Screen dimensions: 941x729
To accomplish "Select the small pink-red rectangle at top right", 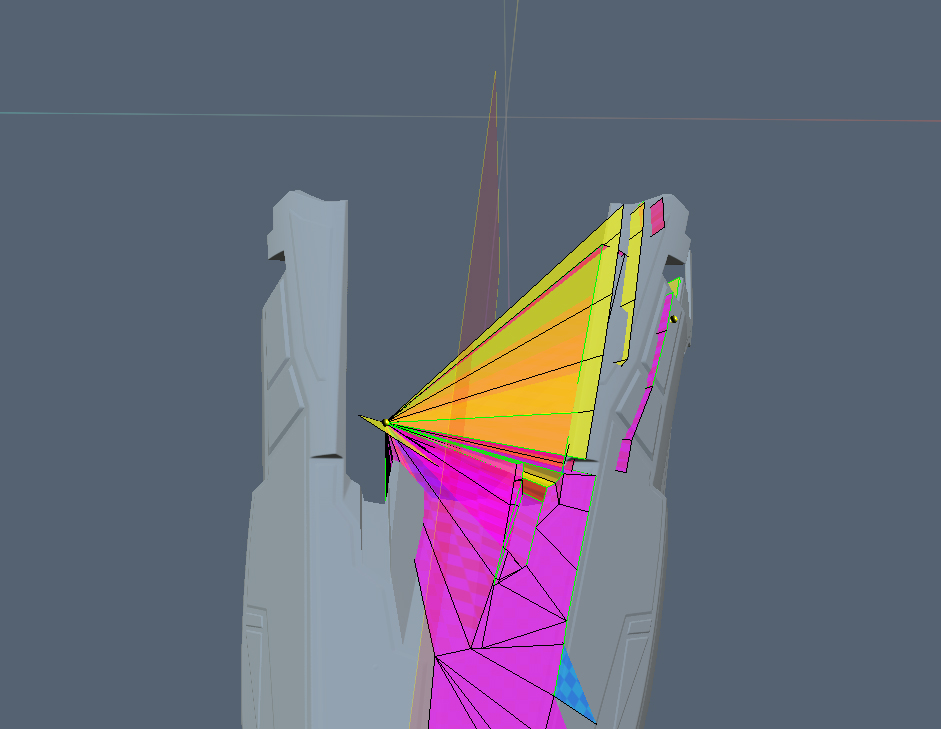I will (x=657, y=216).
